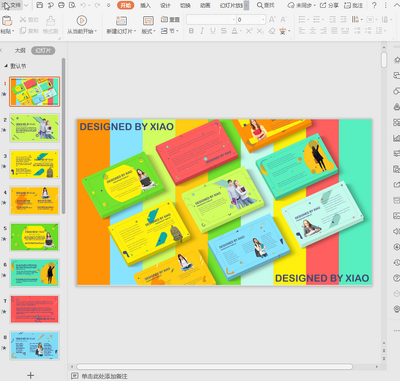Open the font color A picker

[x=235, y=31]
